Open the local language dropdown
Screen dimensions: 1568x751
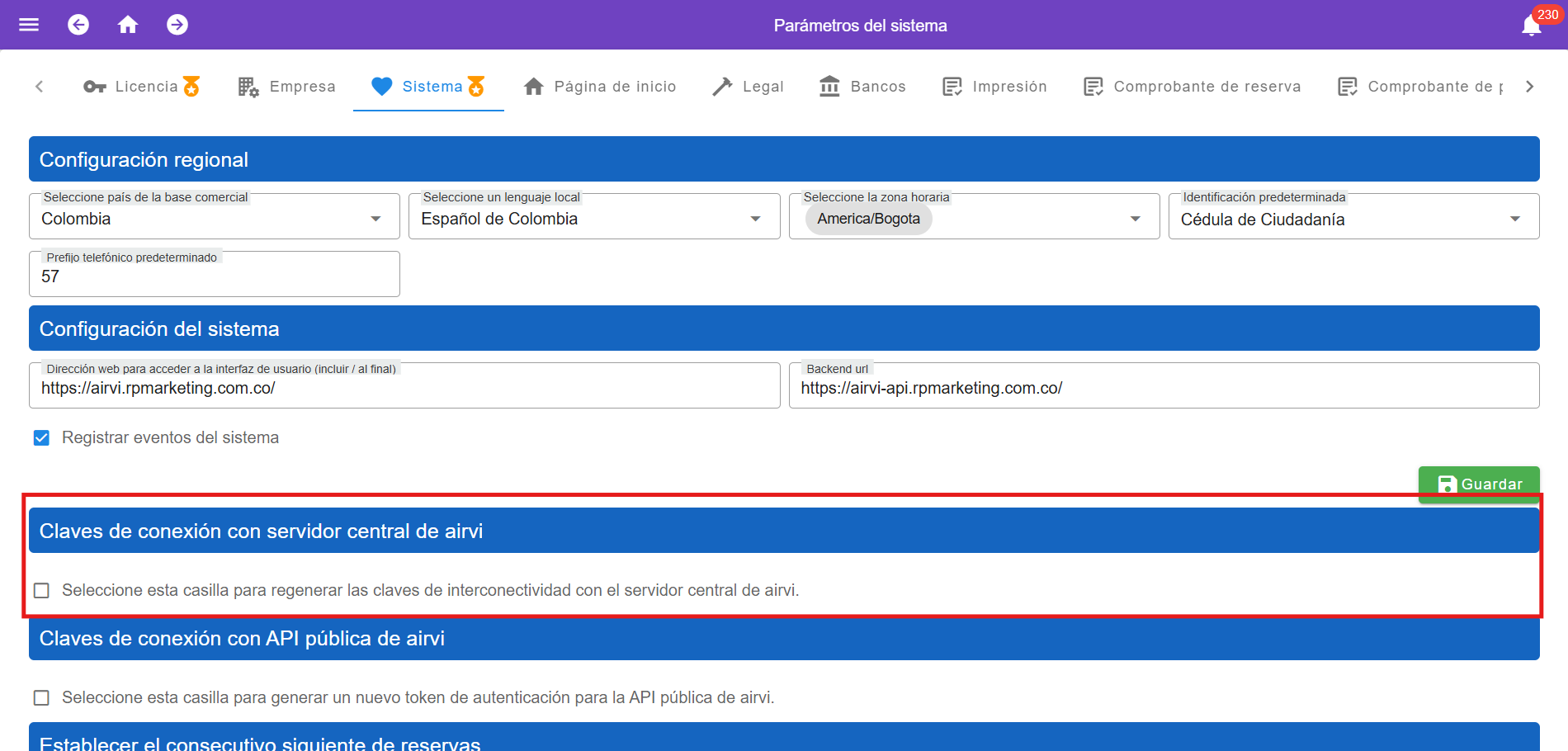coord(755,219)
